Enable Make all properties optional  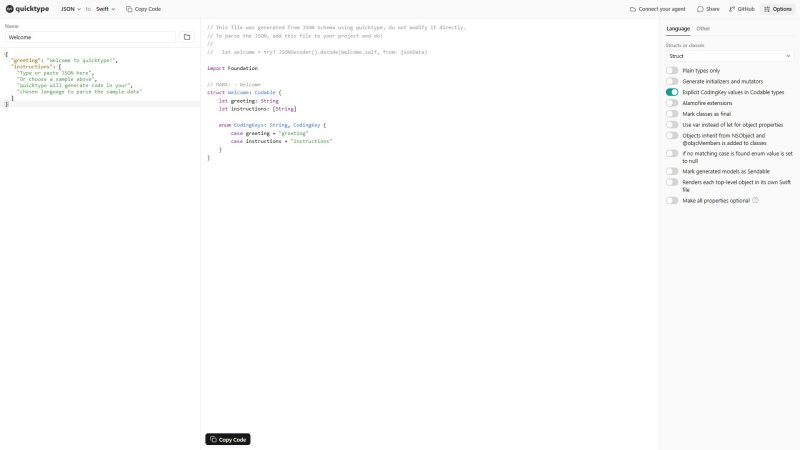click(x=672, y=201)
